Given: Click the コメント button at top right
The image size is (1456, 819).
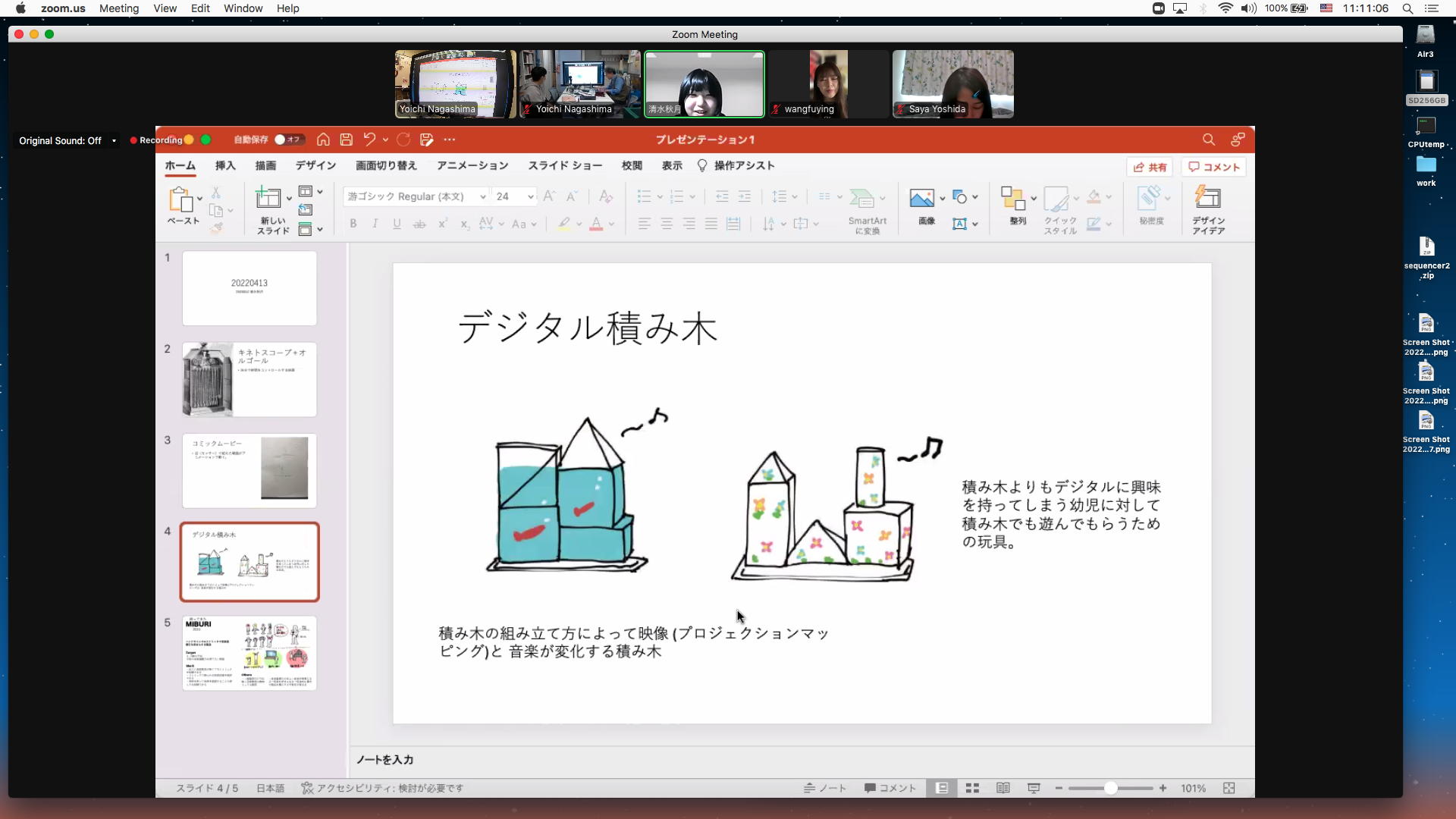Looking at the screenshot, I should pos(1214,168).
